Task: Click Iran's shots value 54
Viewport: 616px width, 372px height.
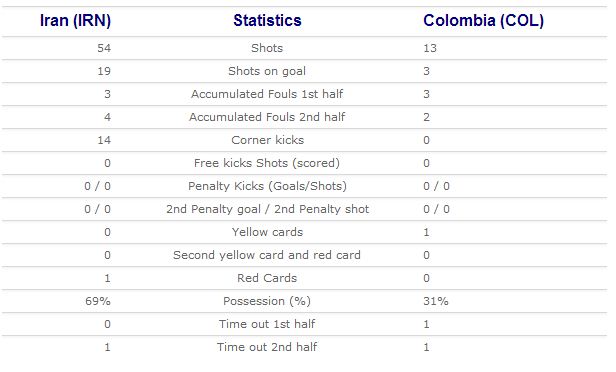Action: point(104,48)
